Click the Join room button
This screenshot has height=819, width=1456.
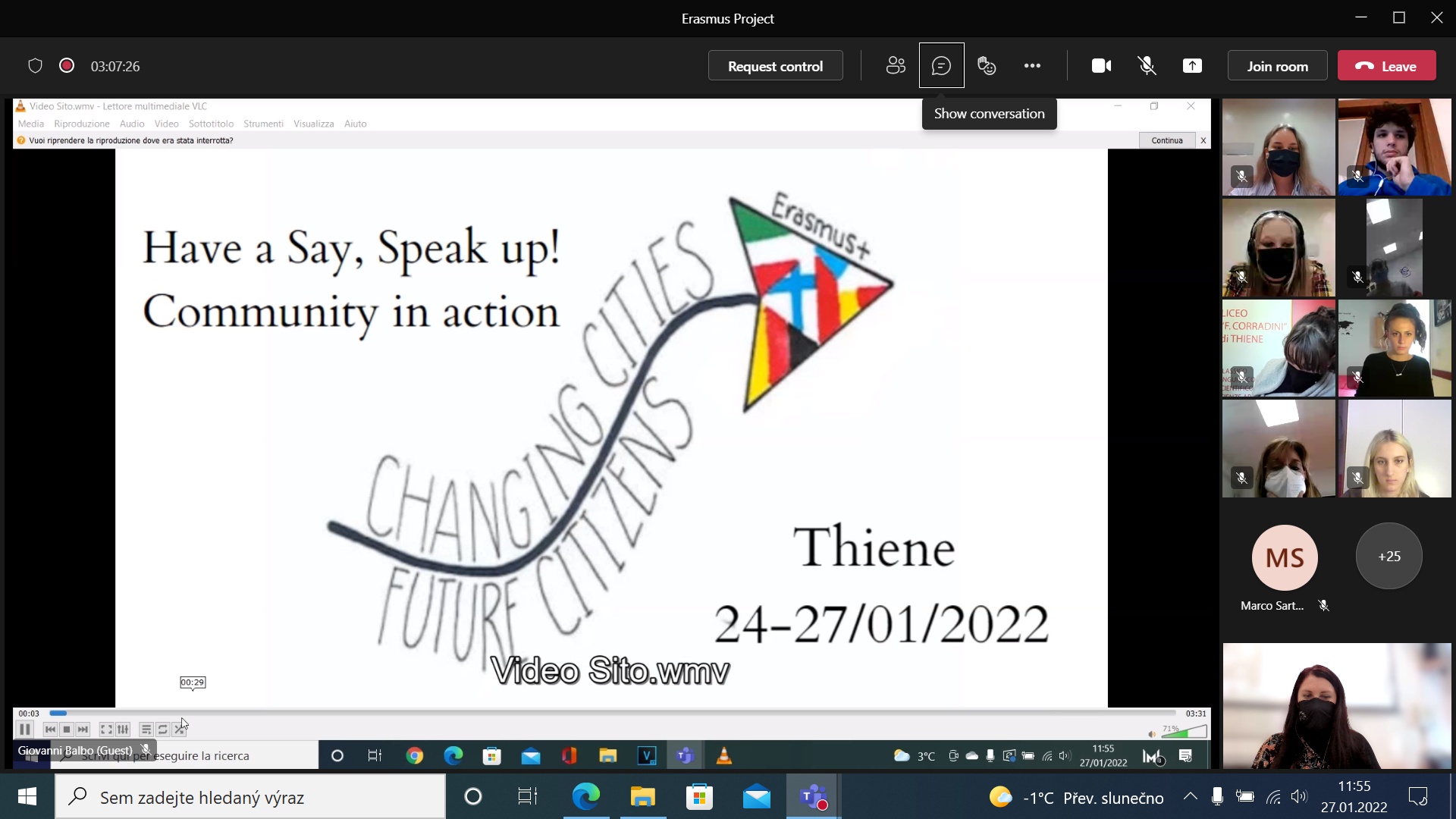[1277, 66]
